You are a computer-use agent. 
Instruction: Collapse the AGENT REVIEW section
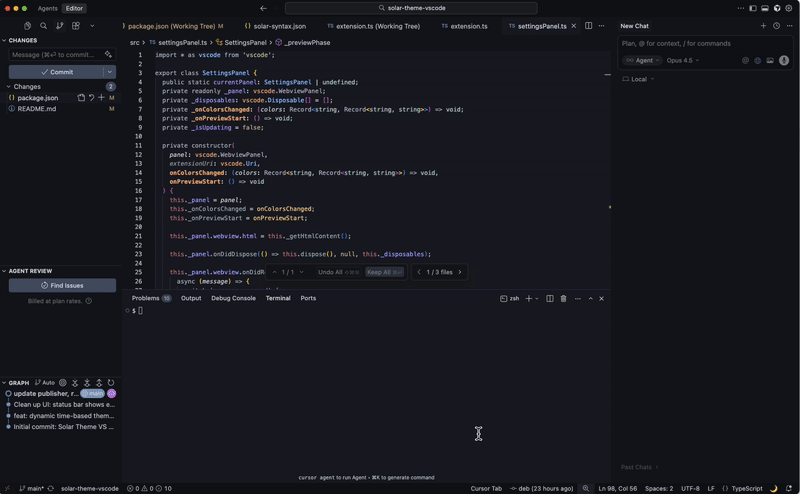pyautogui.click(x=30, y=271)
